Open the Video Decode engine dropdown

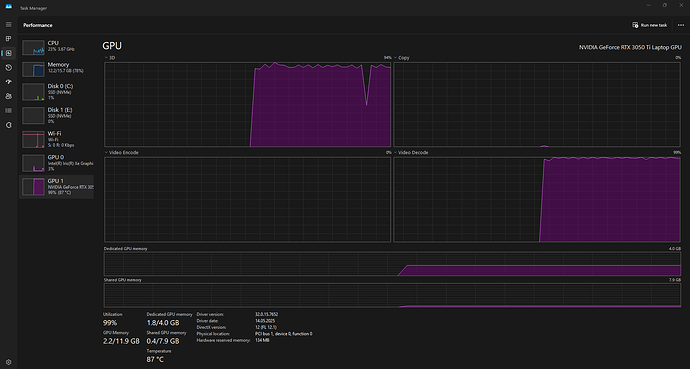411,153
